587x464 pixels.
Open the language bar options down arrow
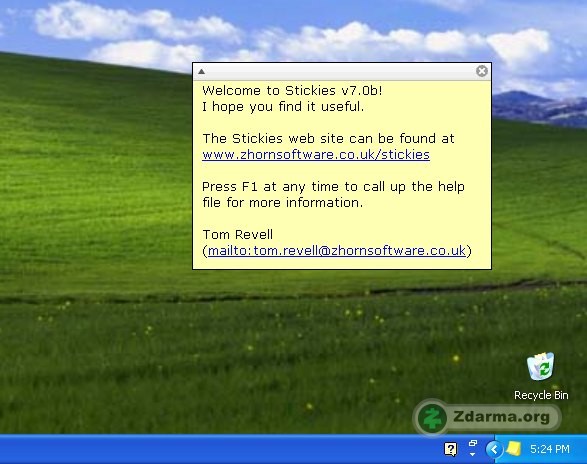coord(472,454)
